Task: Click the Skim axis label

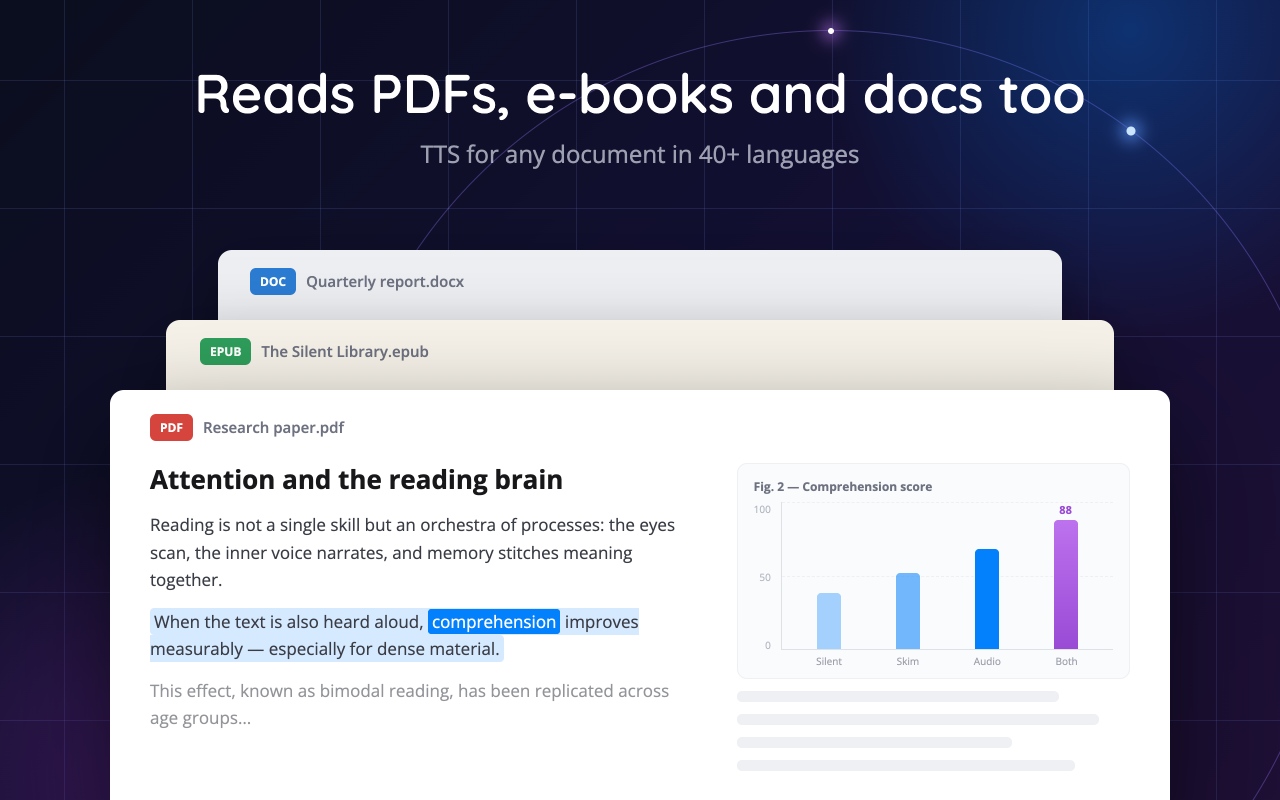Action: pos(908,662)
